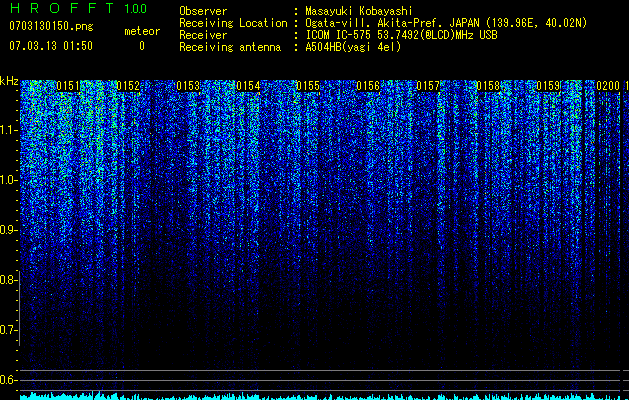Click the 0157 time marker
The height and width of the screenshot is (400, 629).
tap(428, 86)
